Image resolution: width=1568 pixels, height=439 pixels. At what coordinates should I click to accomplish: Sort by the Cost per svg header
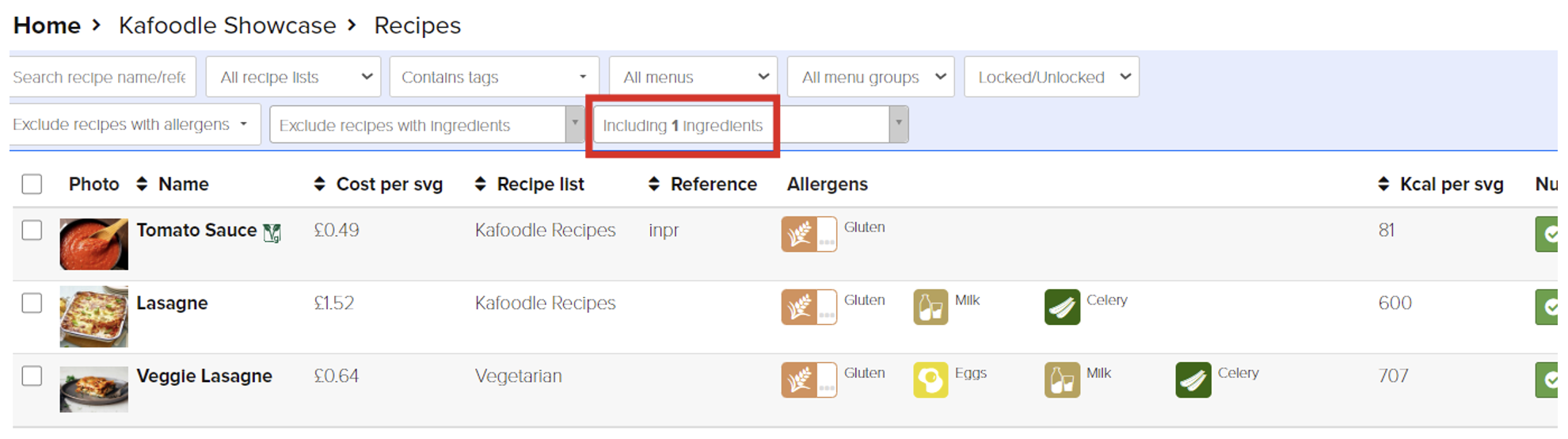[389, 184]
